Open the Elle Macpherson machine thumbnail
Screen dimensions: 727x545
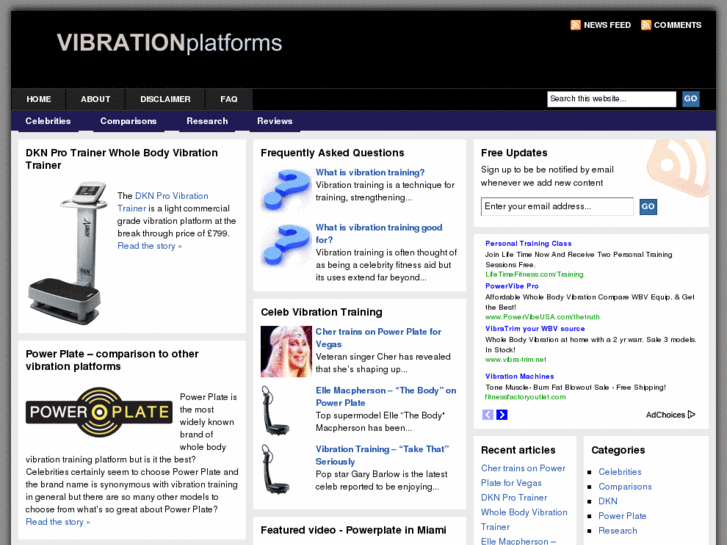[276, 411]
